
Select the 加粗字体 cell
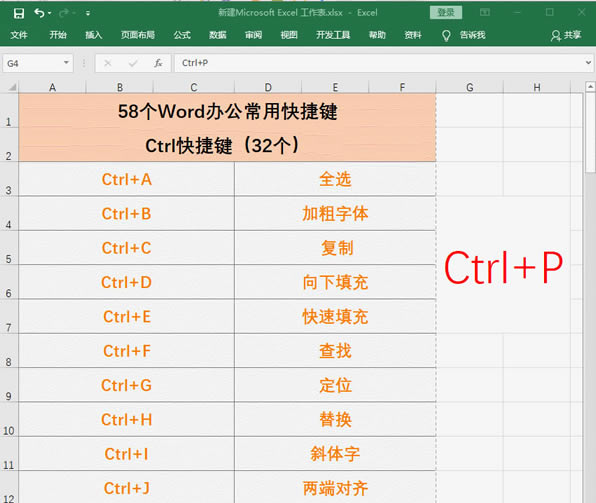coord(335,214)
